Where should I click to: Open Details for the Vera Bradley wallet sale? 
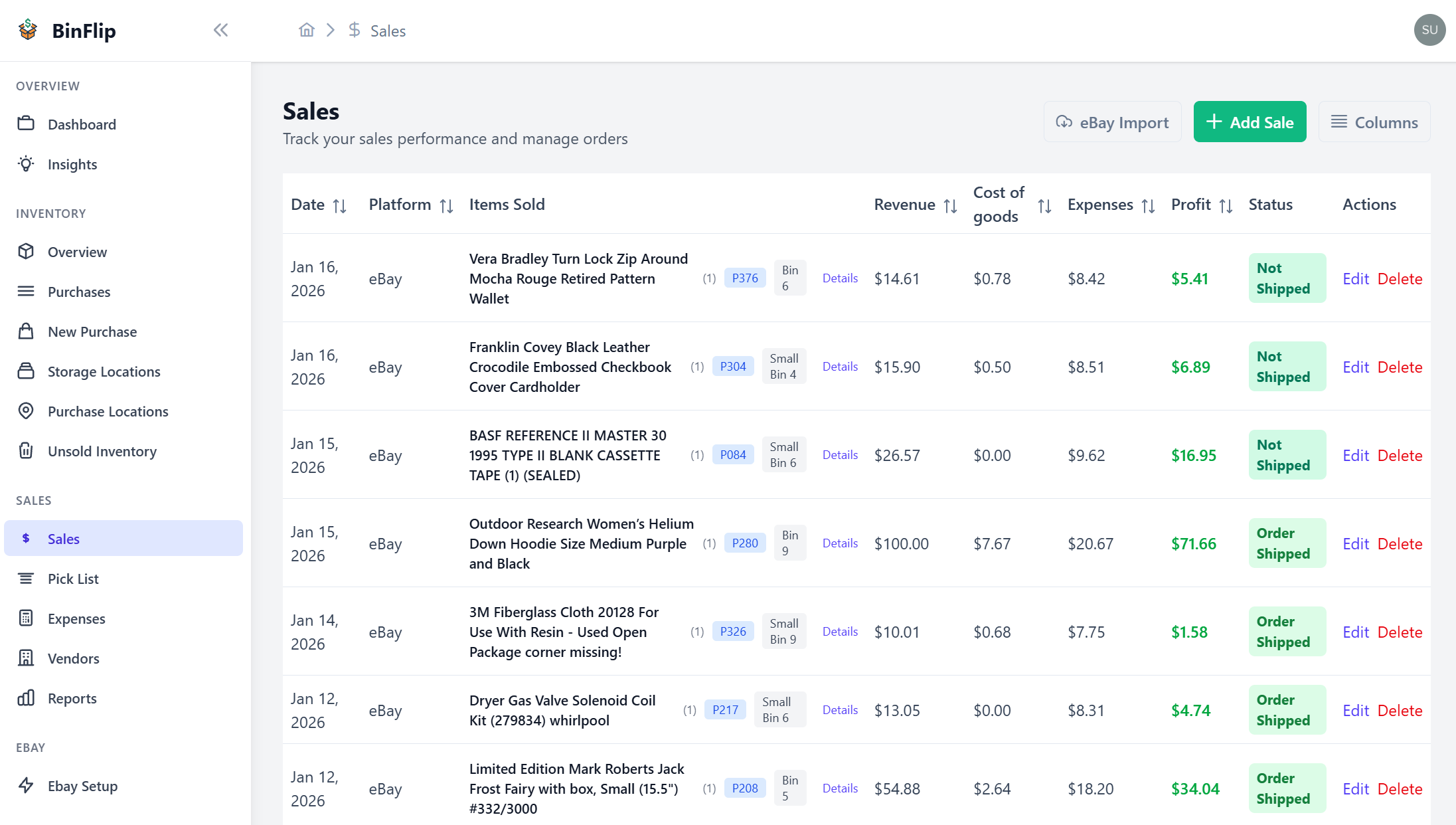[840, 278]
